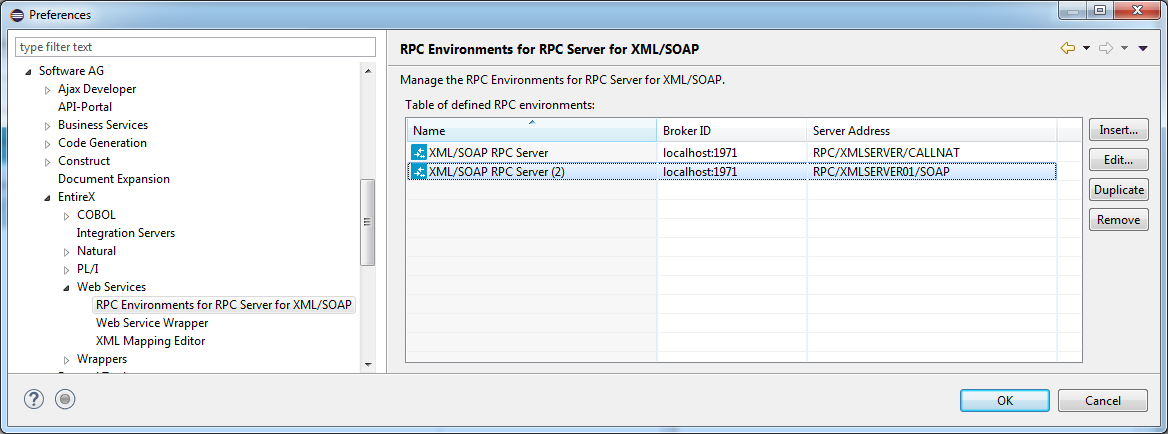This screenshot has width=1168, height=434.
Task: Click the Eclipse Preferences title bar icon
Action: [17, 15]
